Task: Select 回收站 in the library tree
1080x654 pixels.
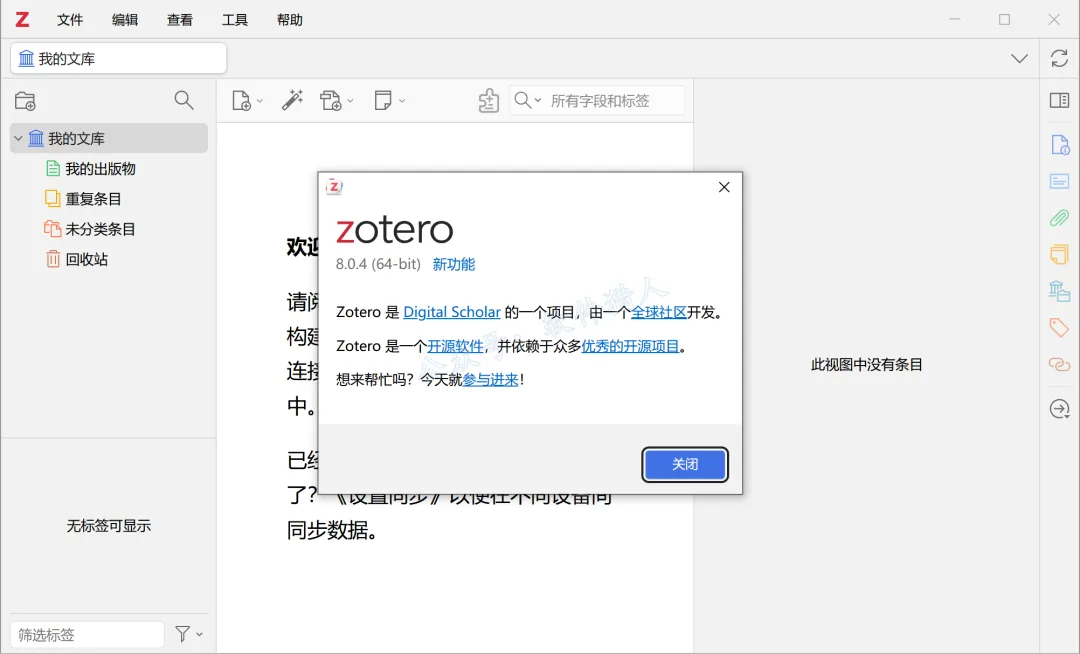Action: [109, 260]
